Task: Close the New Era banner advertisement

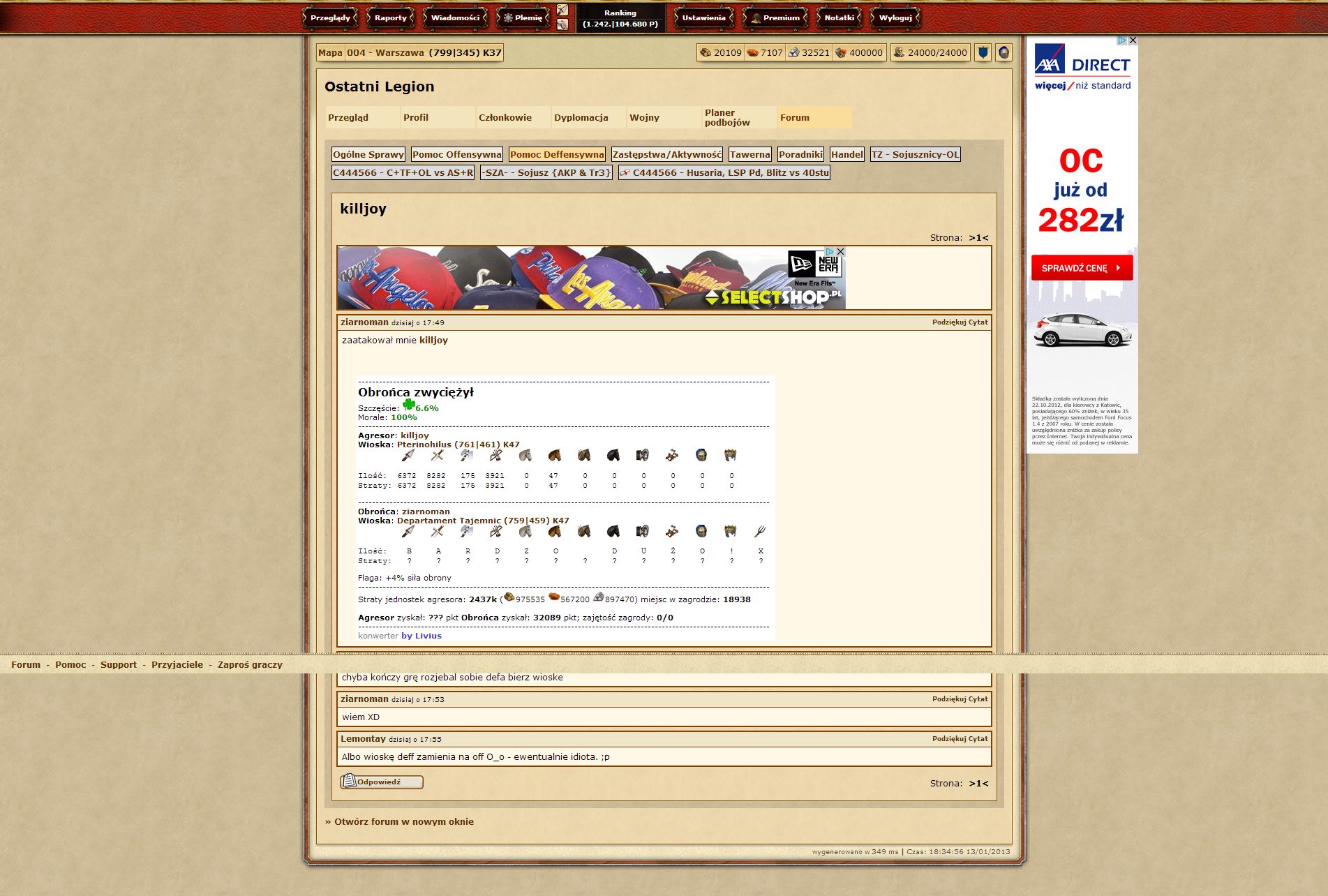Action: pyautogui.click(x=841, y=251)
